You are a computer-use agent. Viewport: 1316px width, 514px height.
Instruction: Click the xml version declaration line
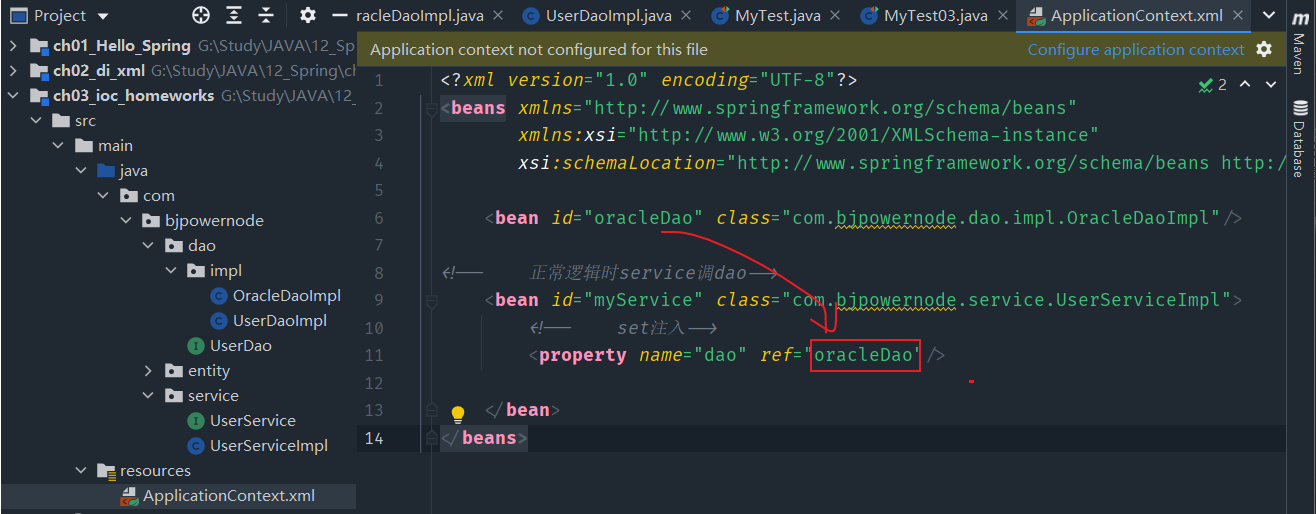click(649, 80)
